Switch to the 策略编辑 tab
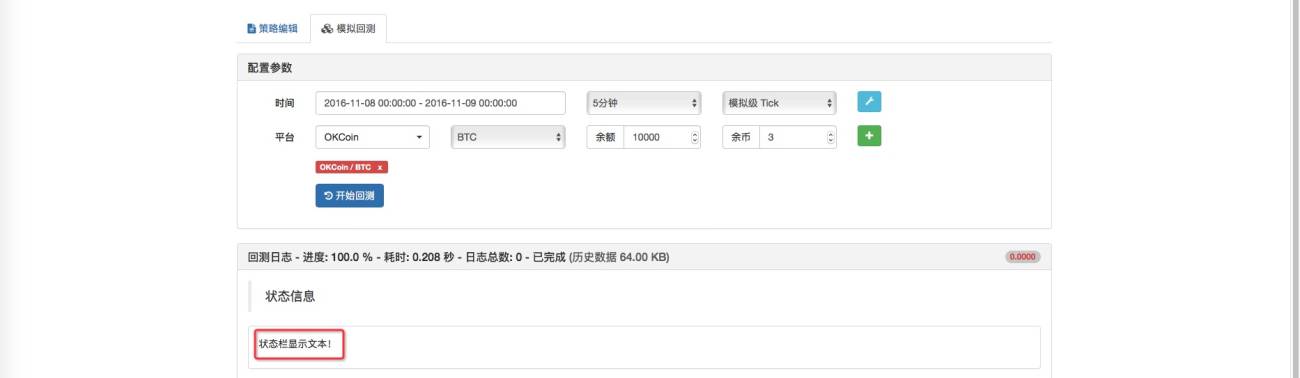The width and height of the screenshot is (1300, 378). point(272,29)
